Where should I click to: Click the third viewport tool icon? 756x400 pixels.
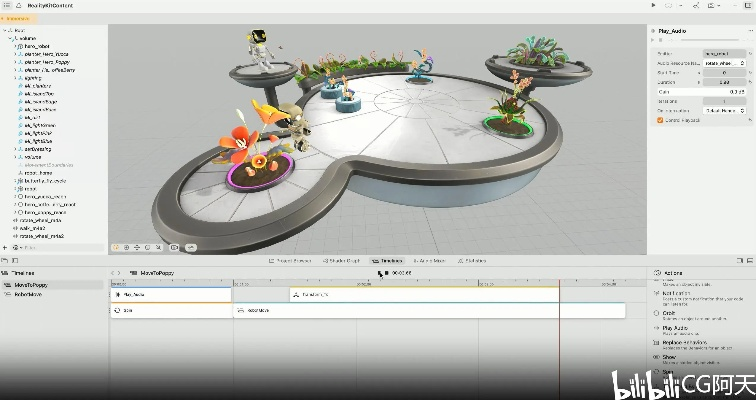coord(137,247)
